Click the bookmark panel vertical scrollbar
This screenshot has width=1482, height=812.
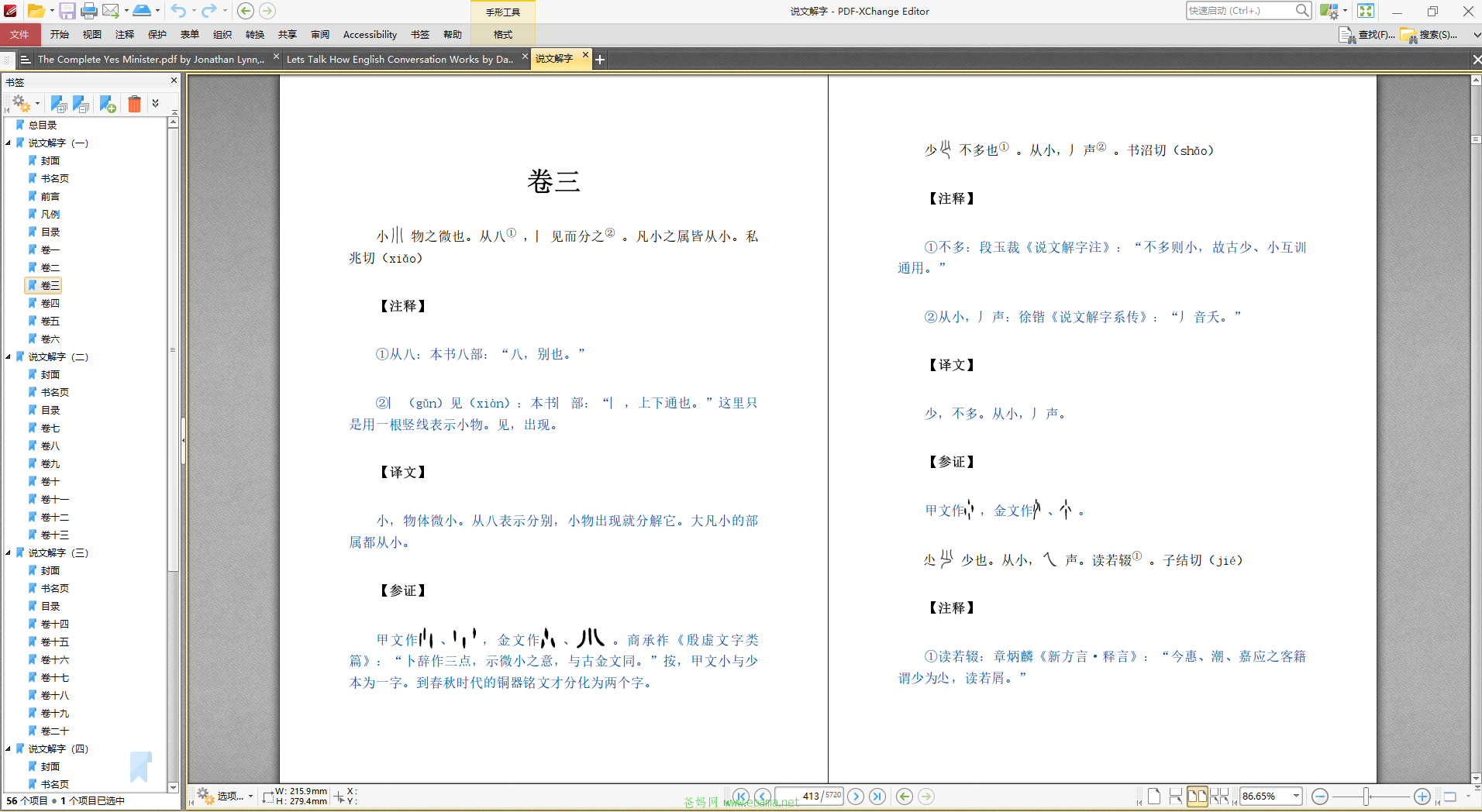click(x=174, y=349)
